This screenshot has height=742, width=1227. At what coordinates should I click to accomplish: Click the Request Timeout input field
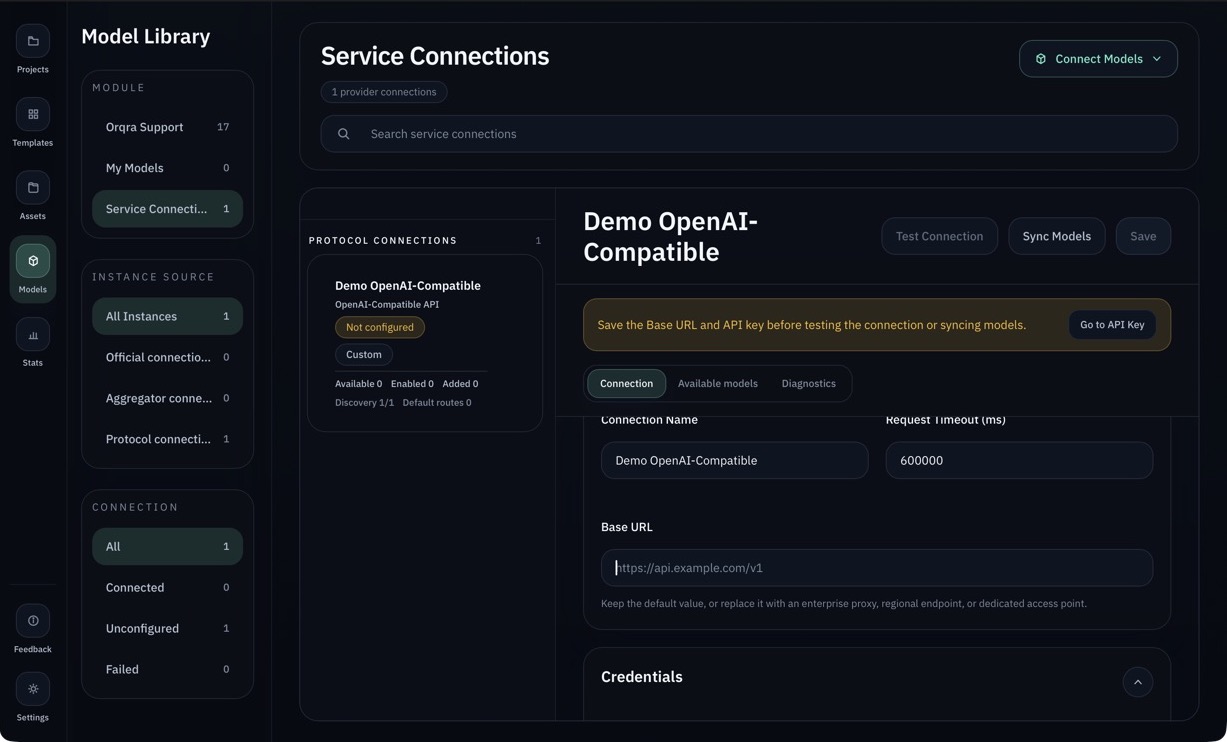pos(1019,460)
